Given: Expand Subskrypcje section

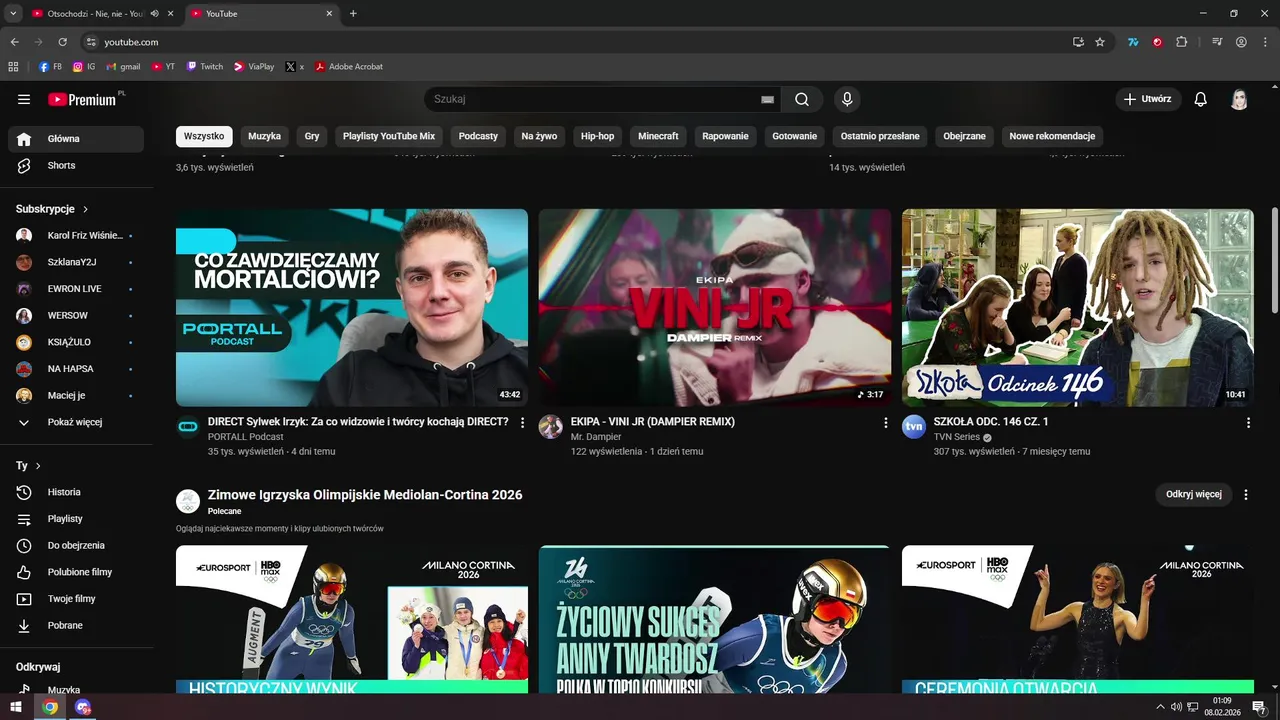Looking at the screenshot, I should click(52, 209).
